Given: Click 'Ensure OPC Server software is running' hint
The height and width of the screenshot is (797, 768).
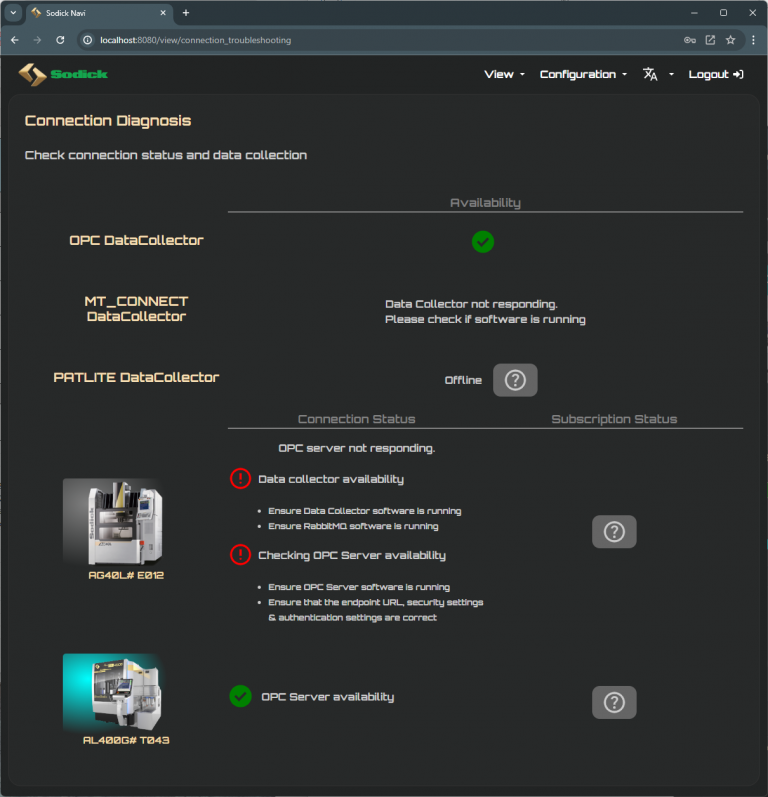Looking at the screenshot, I should point(359,587).
